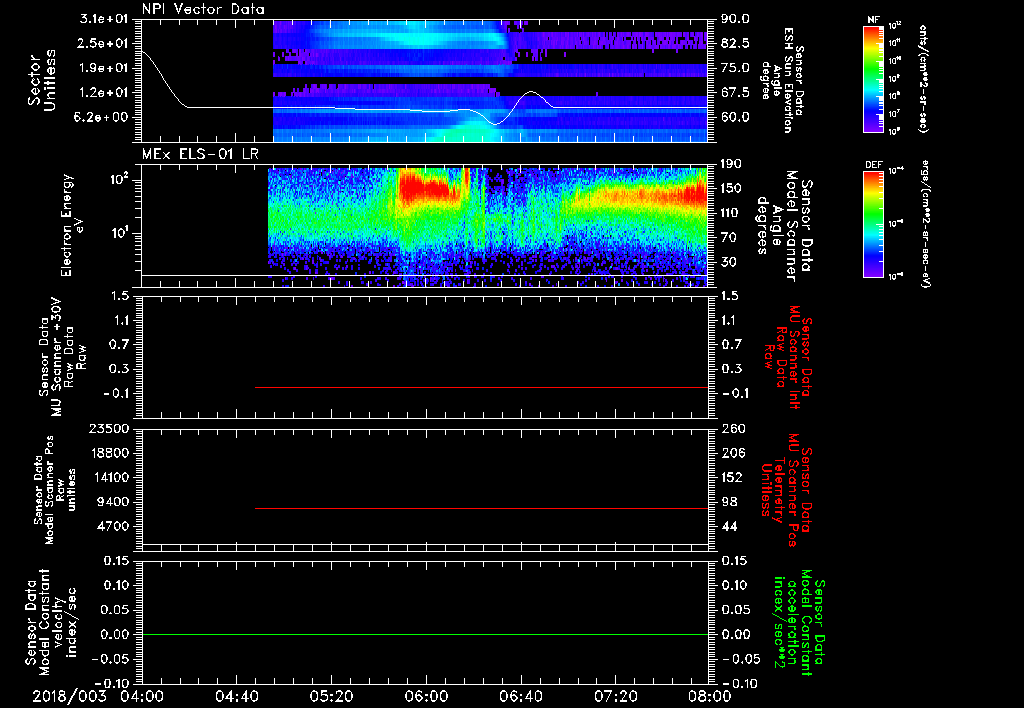Click the '75.0' sun elevation axis value
This screenshot has height=708, width=1024.
click(735, 68)
